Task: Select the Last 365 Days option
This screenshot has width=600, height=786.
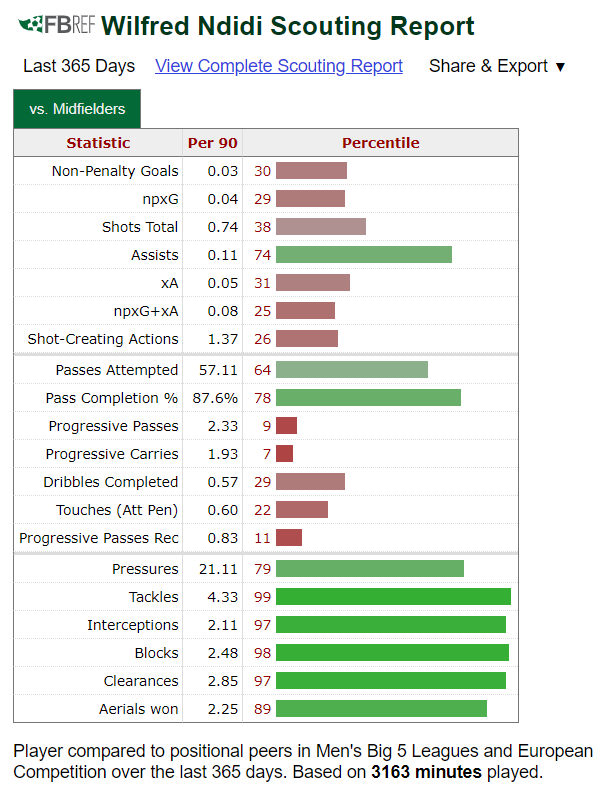Action: point(79,66)
